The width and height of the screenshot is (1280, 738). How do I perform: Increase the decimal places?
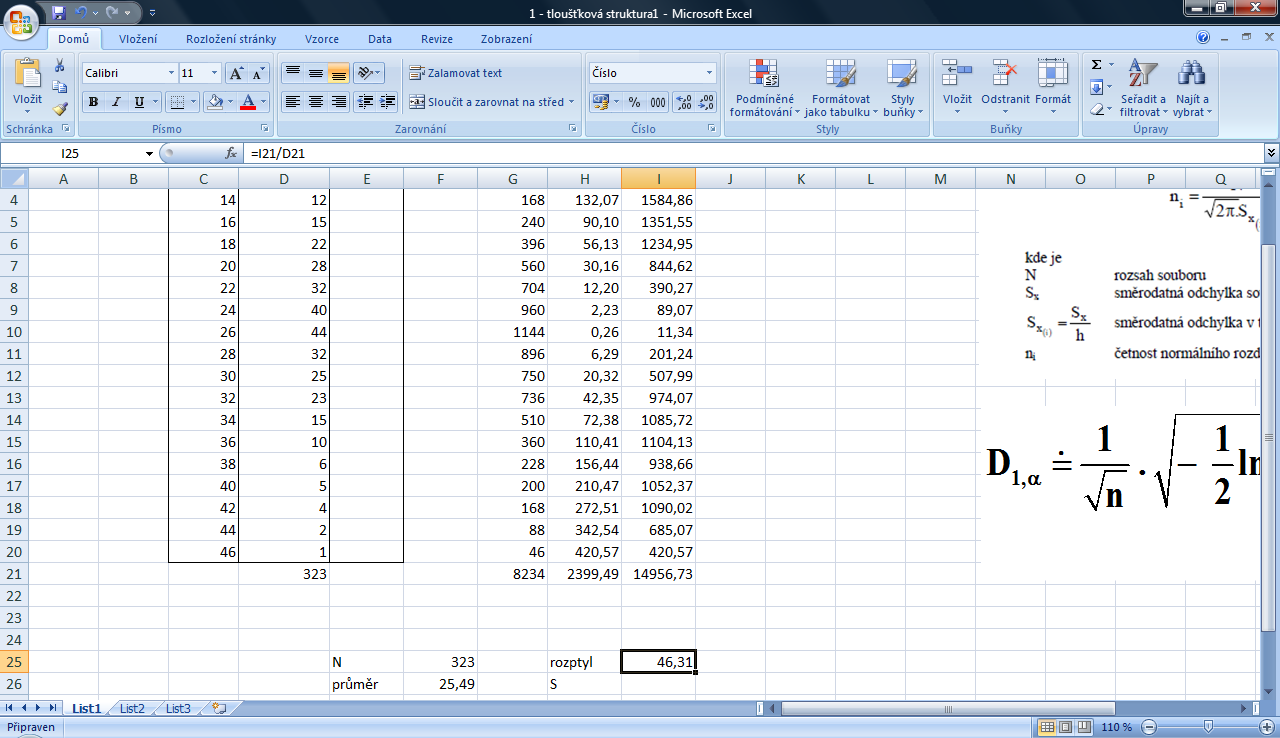(x=684, y=102)
